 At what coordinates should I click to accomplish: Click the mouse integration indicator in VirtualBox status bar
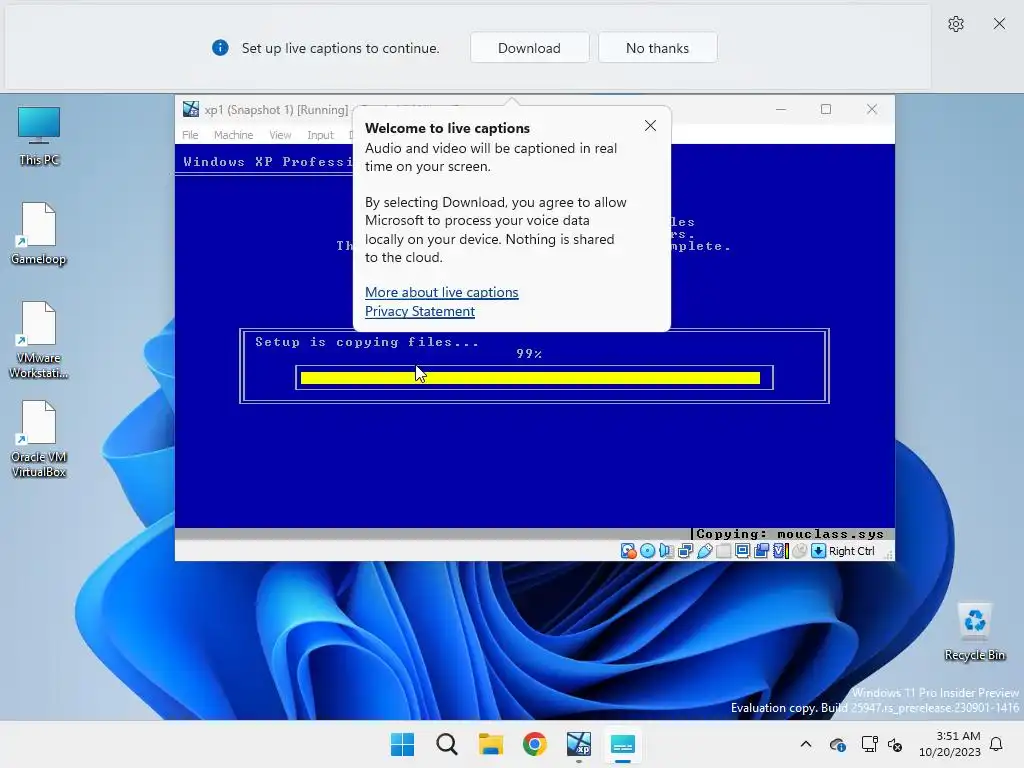[799, 551]
